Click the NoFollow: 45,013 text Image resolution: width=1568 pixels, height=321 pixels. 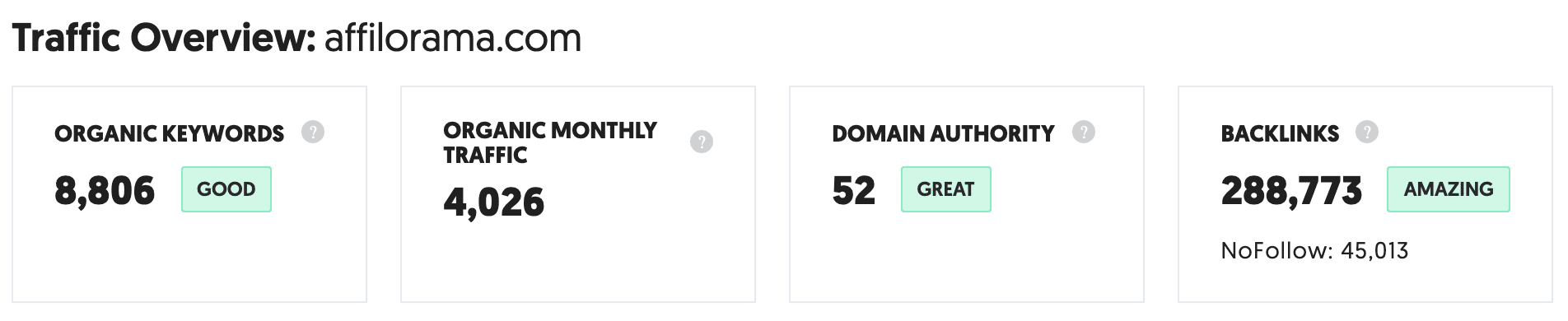(1314, 250)
